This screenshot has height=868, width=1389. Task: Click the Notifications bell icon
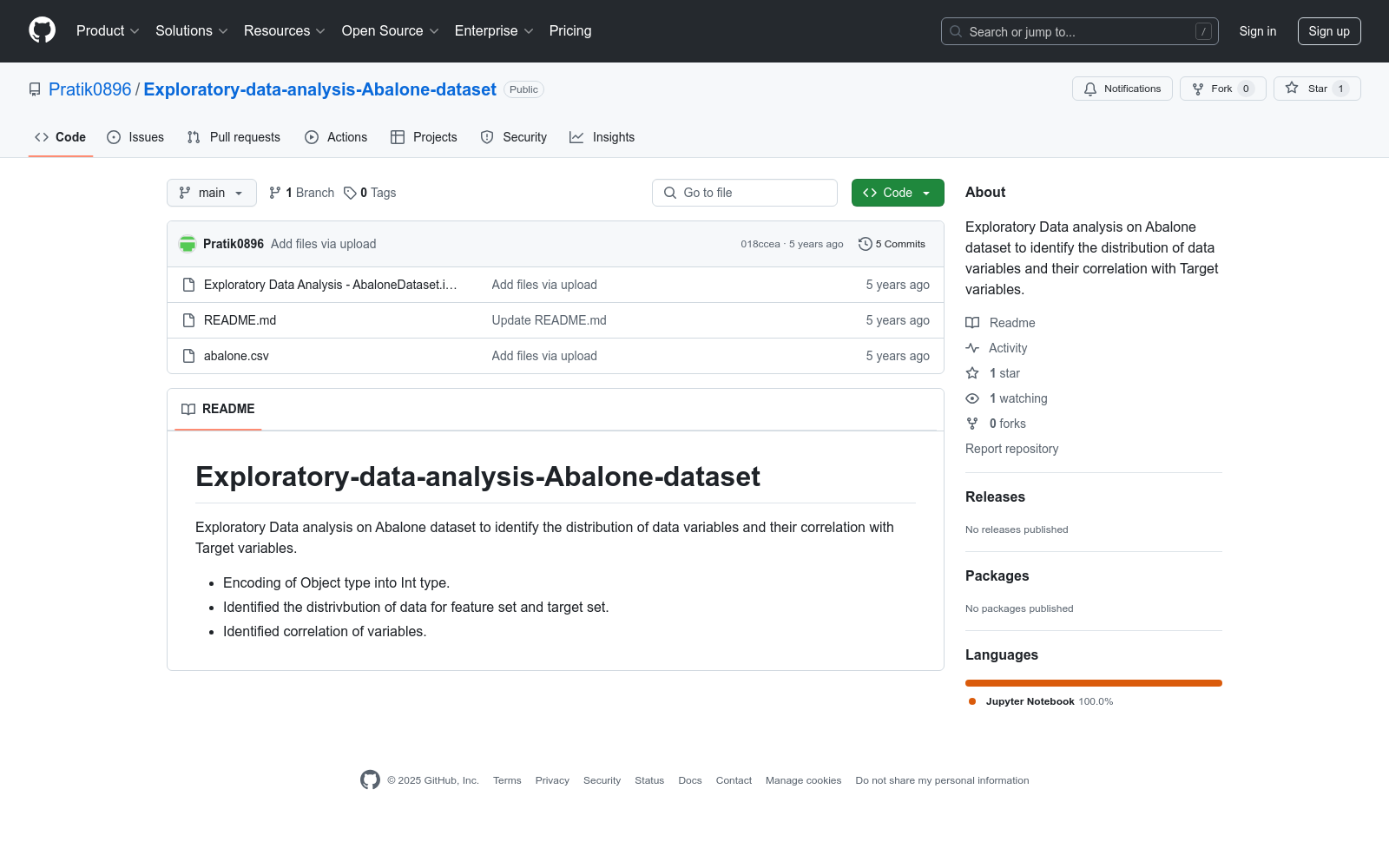click(x=1090, y=89)
